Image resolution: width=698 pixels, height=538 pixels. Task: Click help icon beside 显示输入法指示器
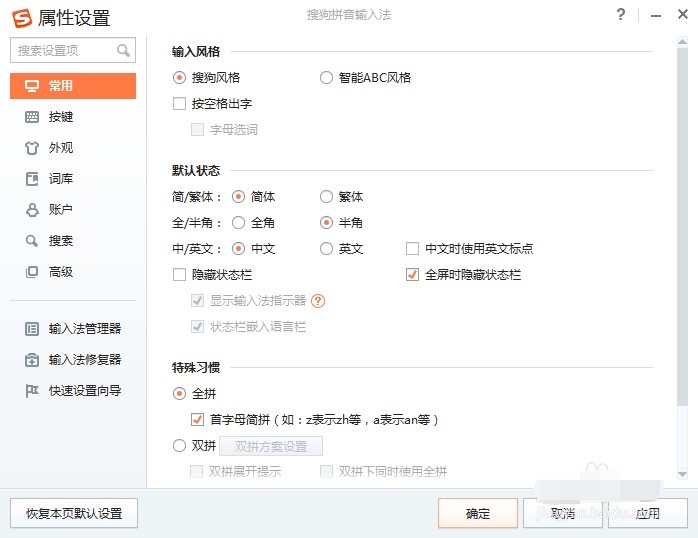[x=319, y=300]
